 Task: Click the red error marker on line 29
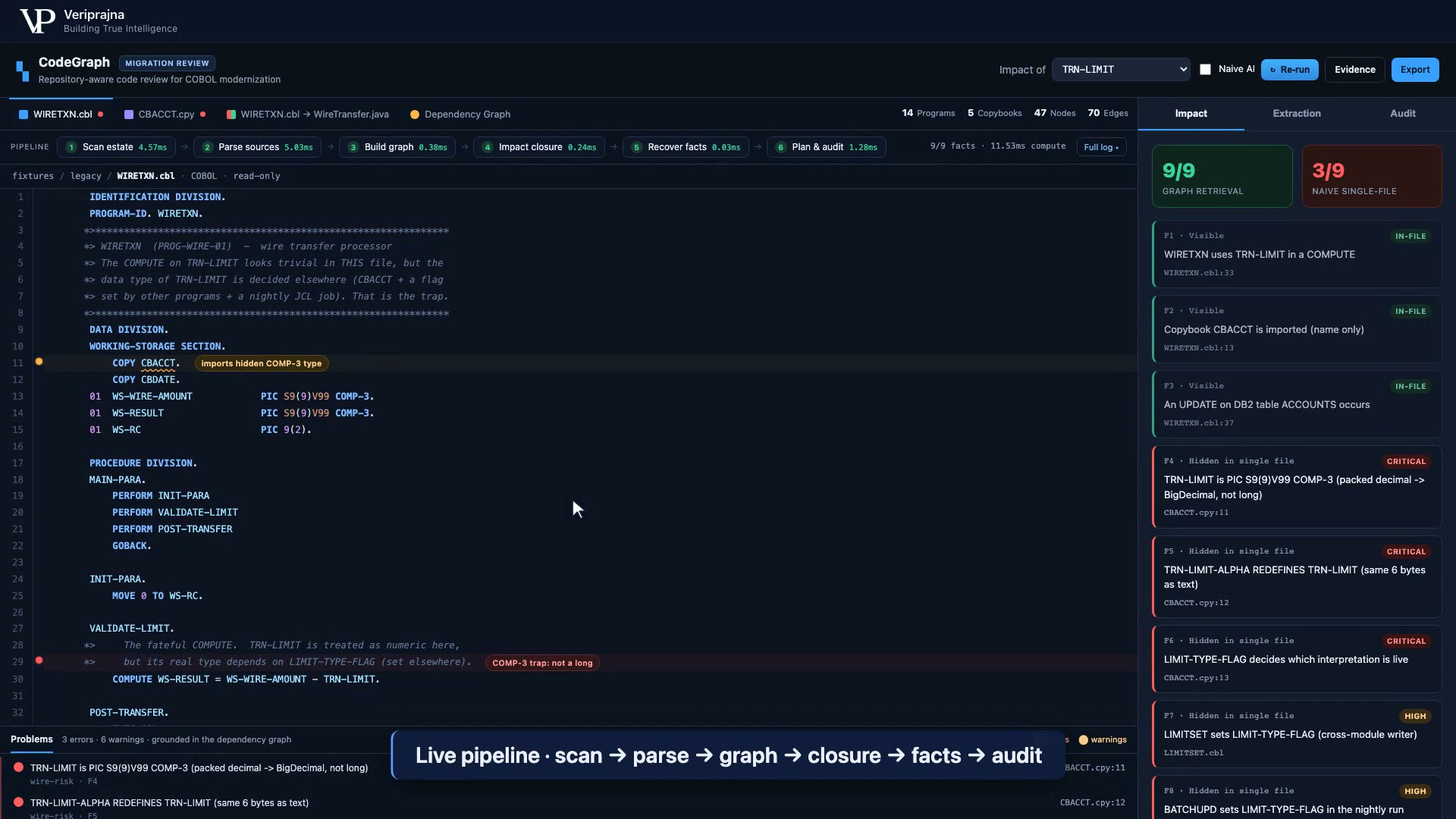39,661
